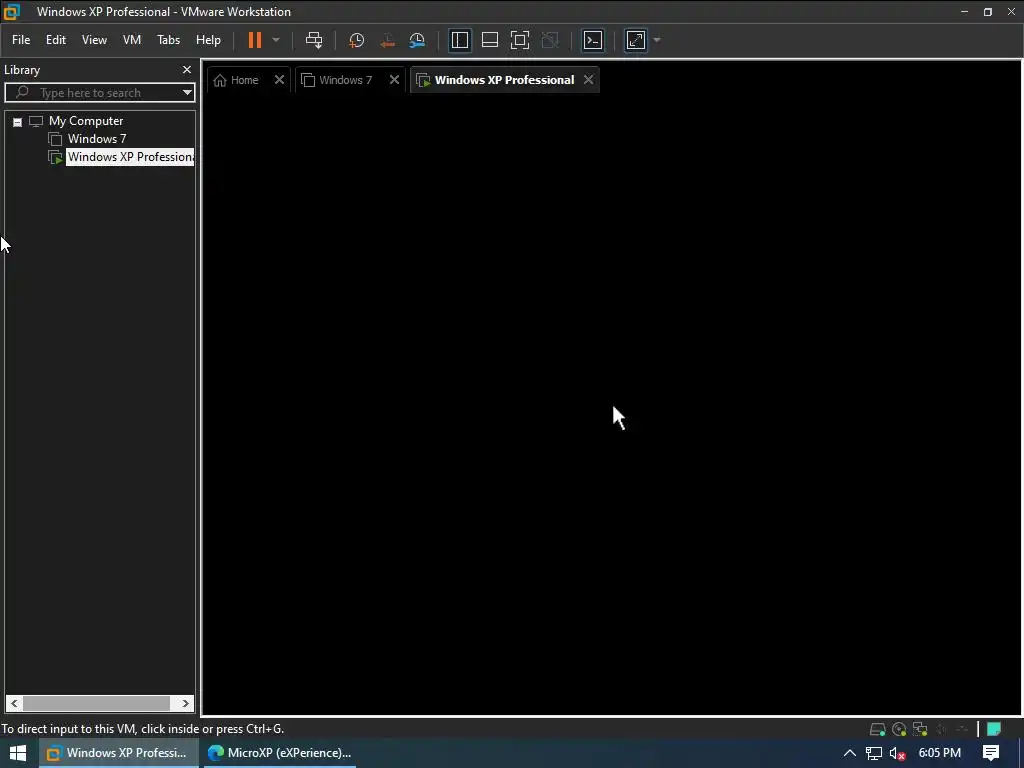Screen dimensions: 1024x768
Task: Open the library search dropdown arrow
Action: (187, 93)
